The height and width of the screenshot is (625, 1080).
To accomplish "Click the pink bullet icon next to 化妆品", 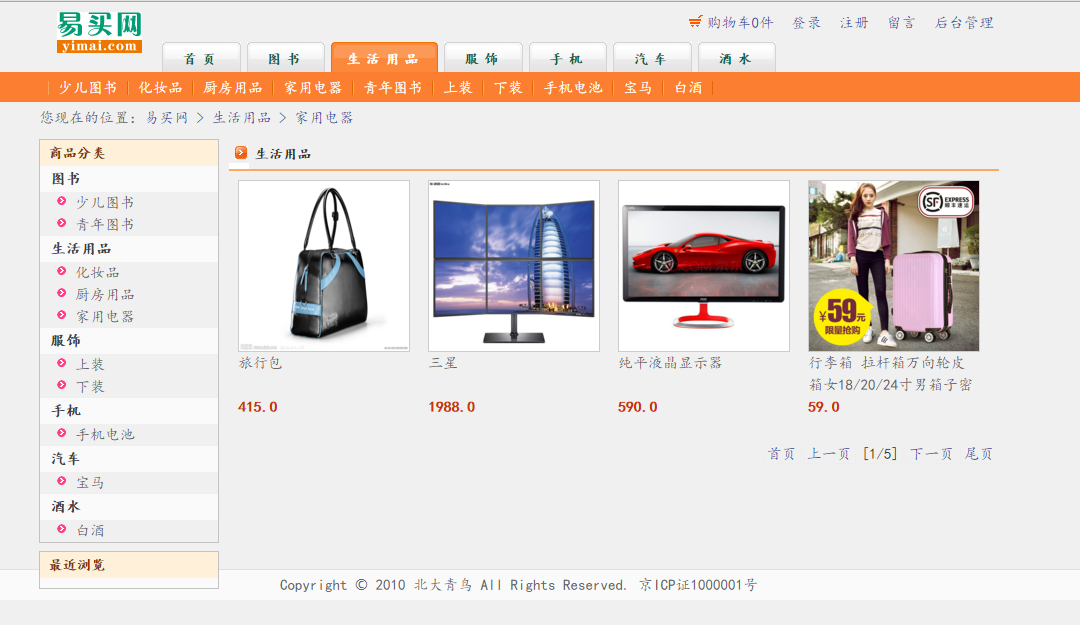I will [x=61, y=271].
